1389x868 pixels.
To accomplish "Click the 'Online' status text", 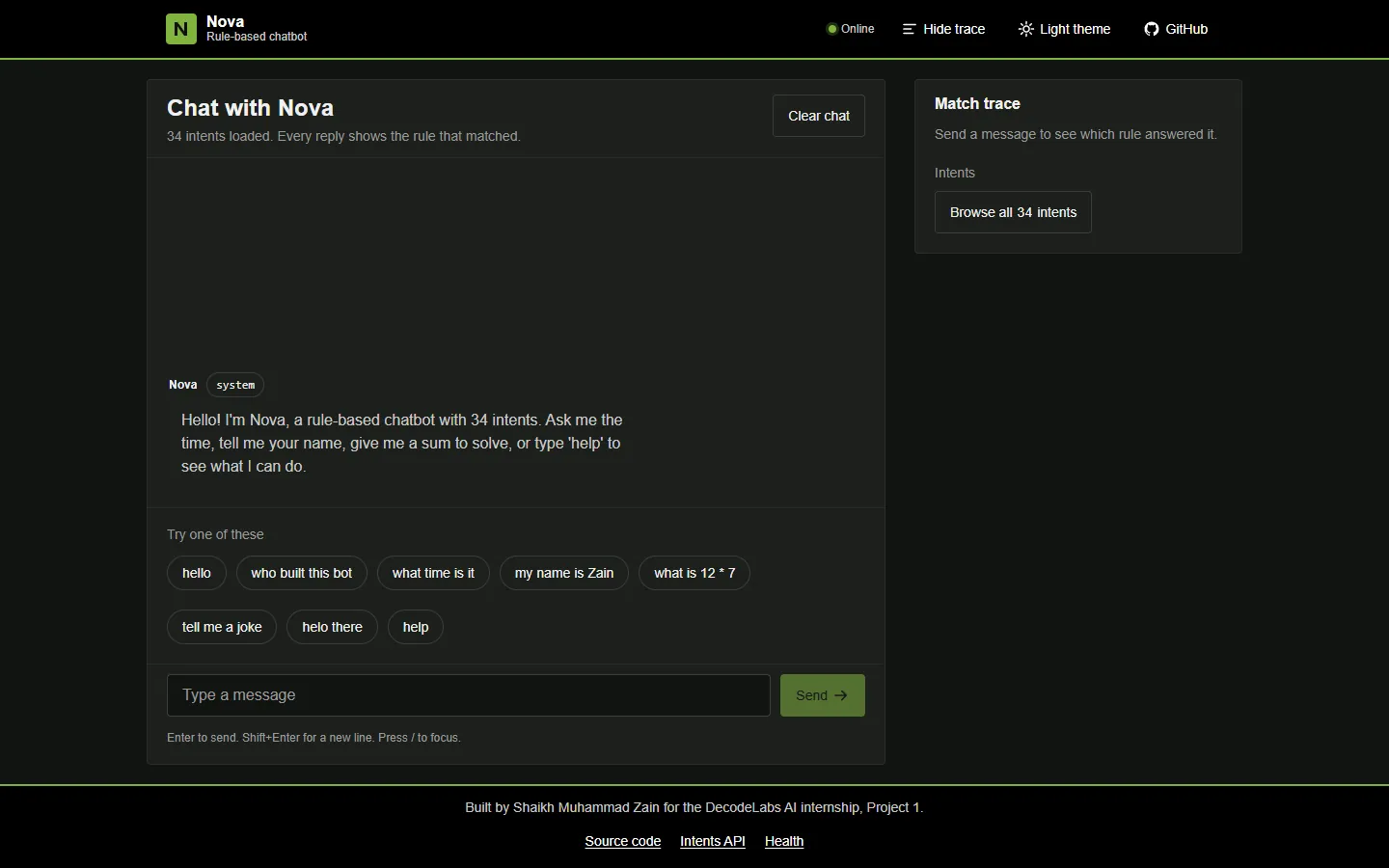I will [858, 29].
